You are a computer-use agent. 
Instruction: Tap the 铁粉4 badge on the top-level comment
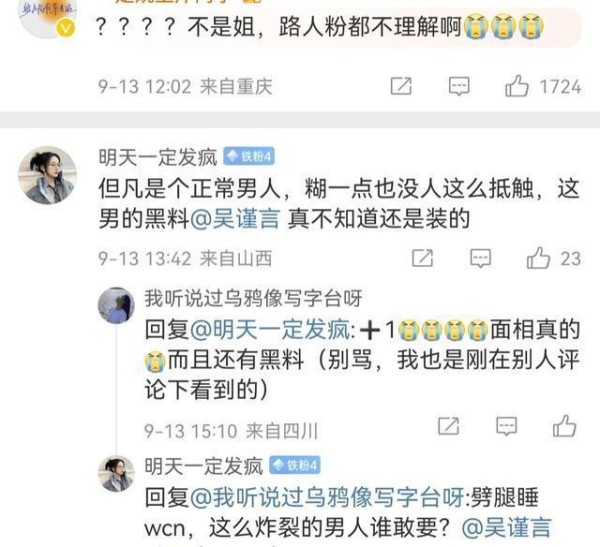tap(249, 156)
